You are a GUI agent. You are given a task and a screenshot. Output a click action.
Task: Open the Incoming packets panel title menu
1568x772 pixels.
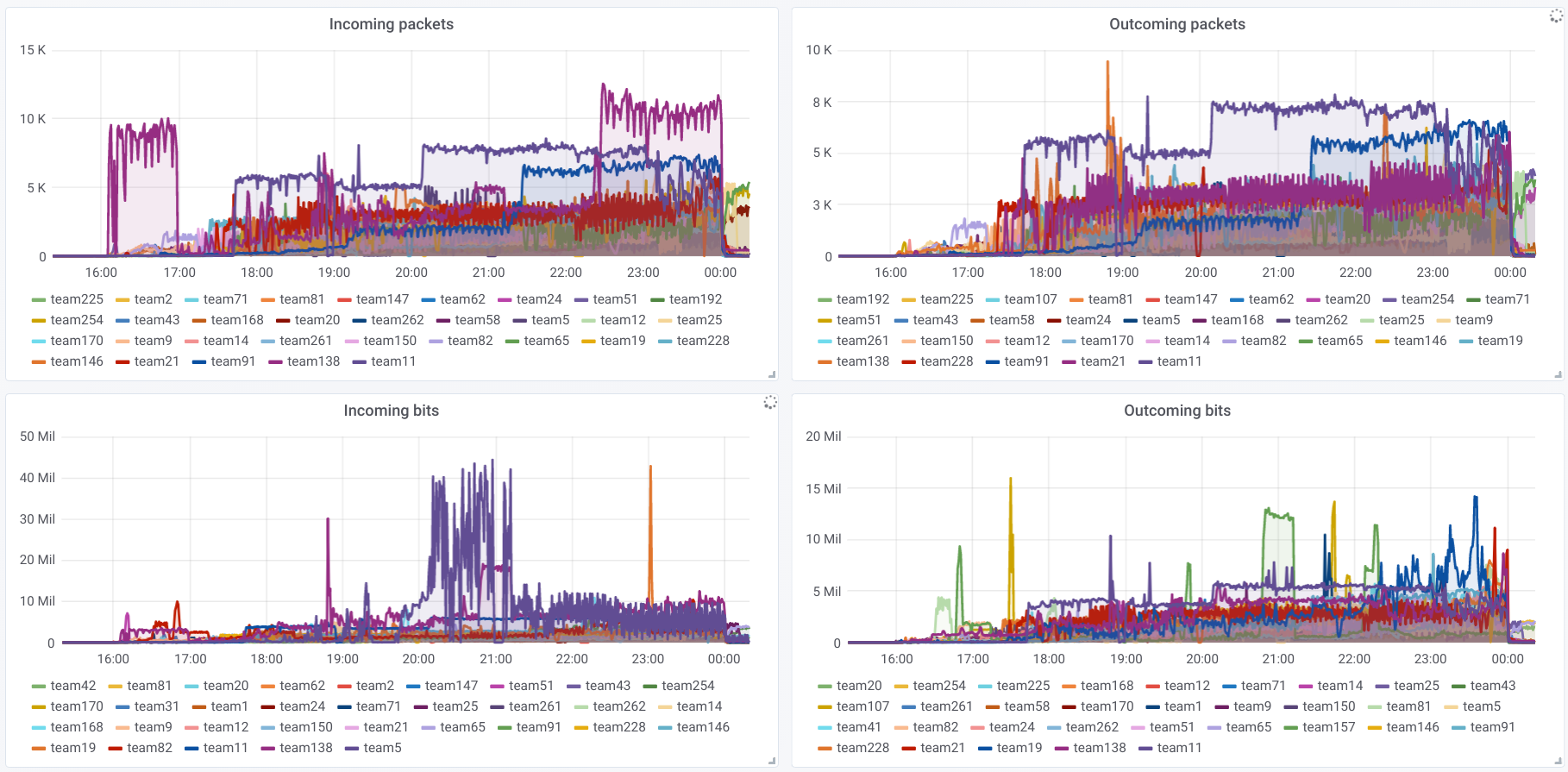(391, 24)
